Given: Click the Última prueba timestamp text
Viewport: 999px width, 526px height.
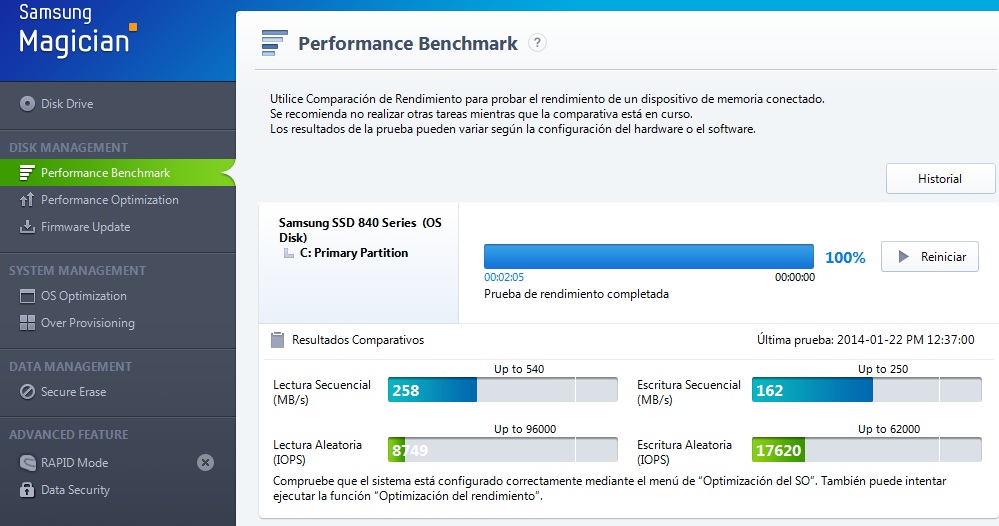Looking at the screenshot, I should (866, 340).
